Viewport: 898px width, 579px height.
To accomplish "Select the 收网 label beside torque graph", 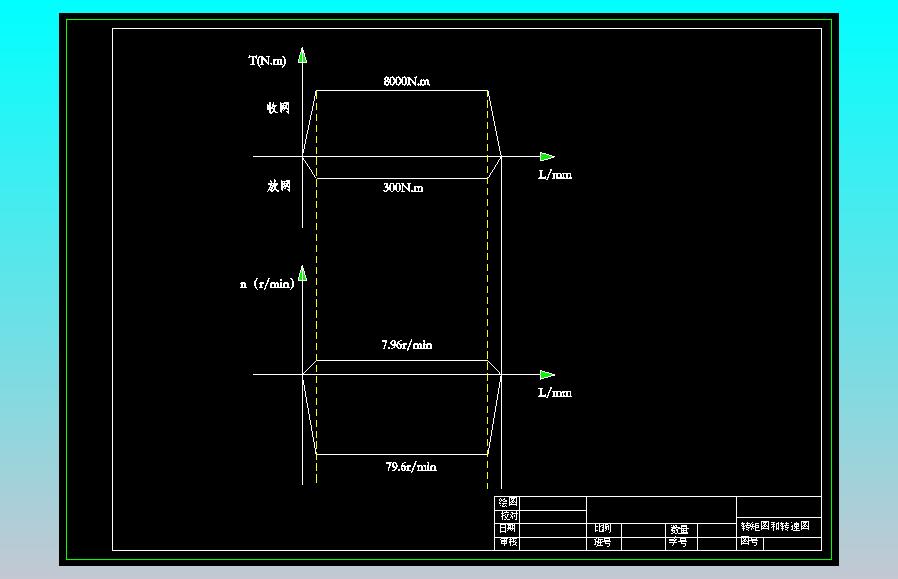I will coord(278,108).
